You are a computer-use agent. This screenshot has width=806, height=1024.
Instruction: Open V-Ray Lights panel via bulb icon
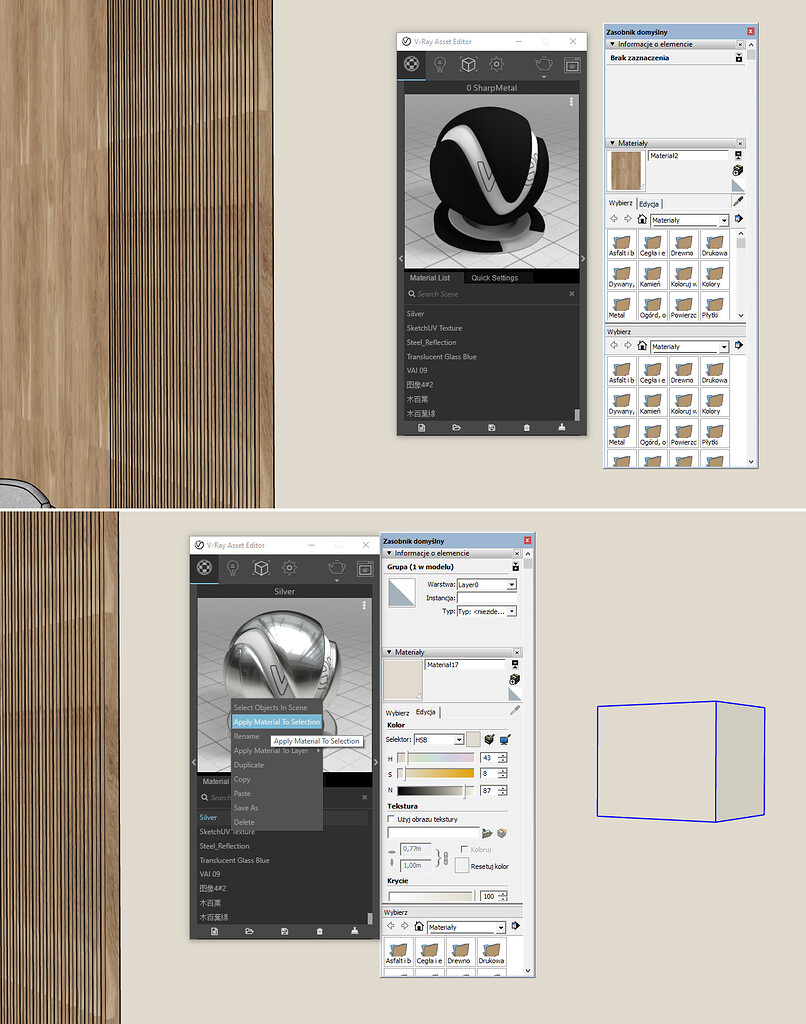440,65
